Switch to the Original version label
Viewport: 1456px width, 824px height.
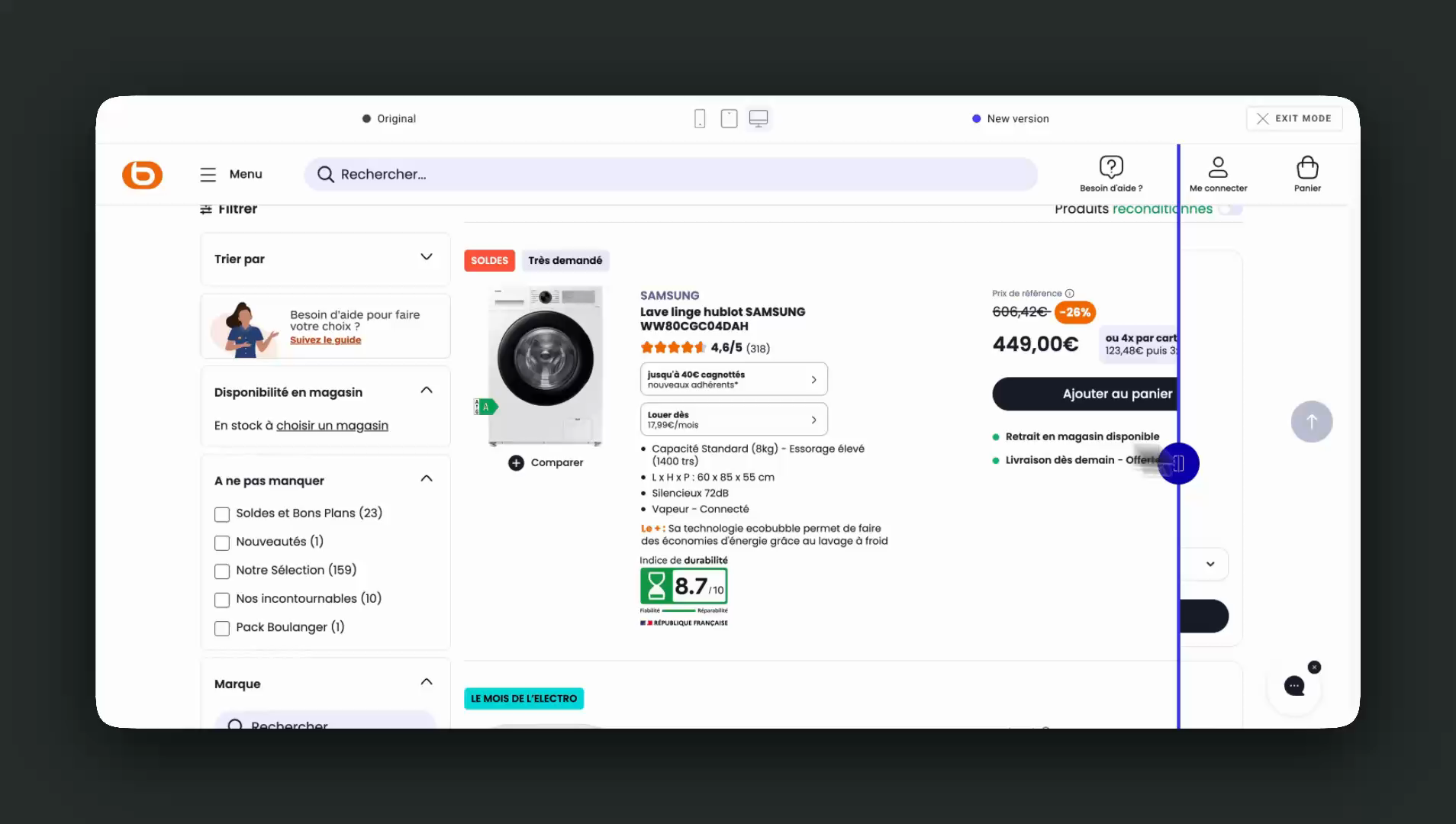(389, 119)
